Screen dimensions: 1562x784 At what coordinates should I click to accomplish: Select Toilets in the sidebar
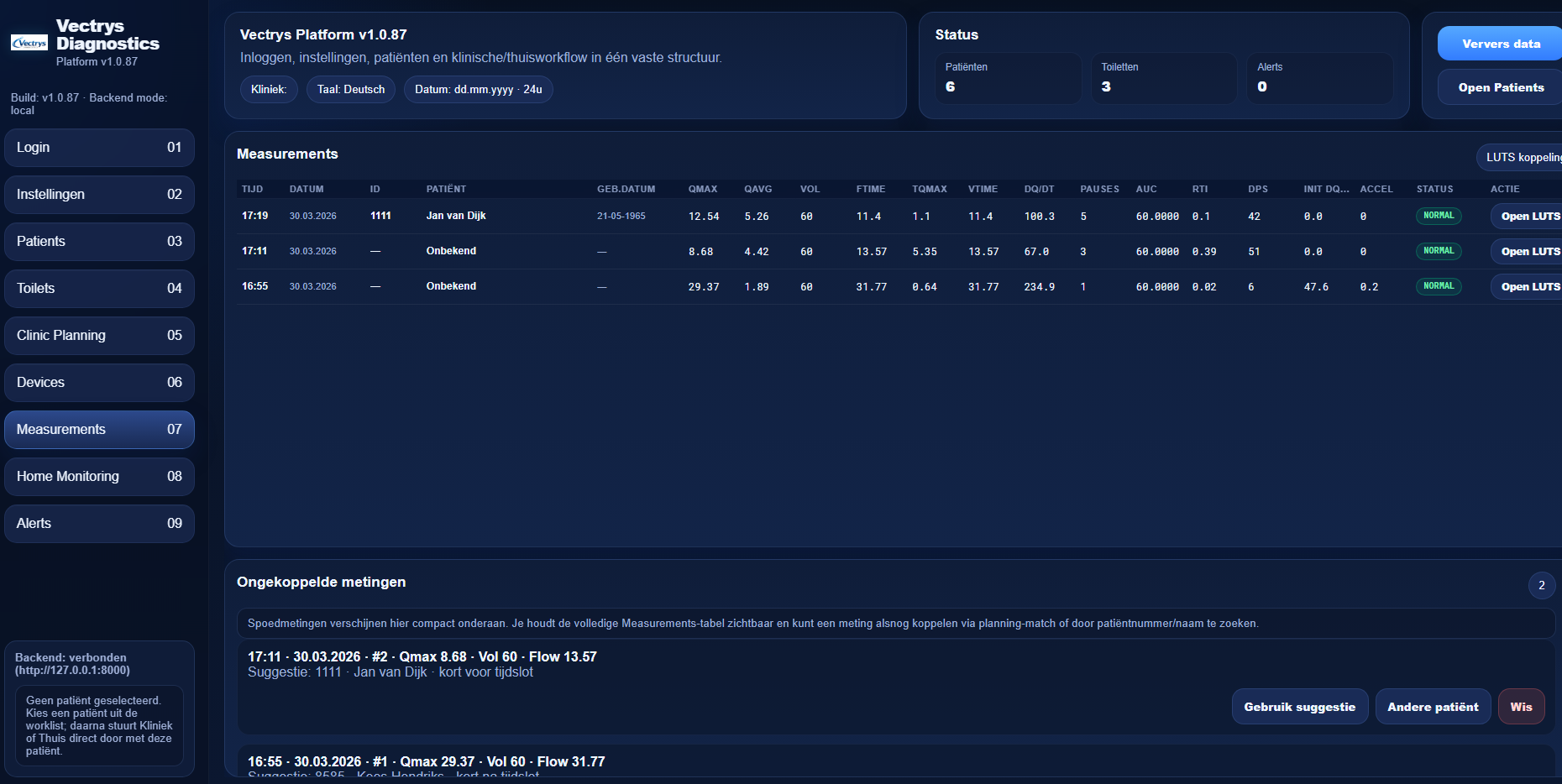[99, 289]
